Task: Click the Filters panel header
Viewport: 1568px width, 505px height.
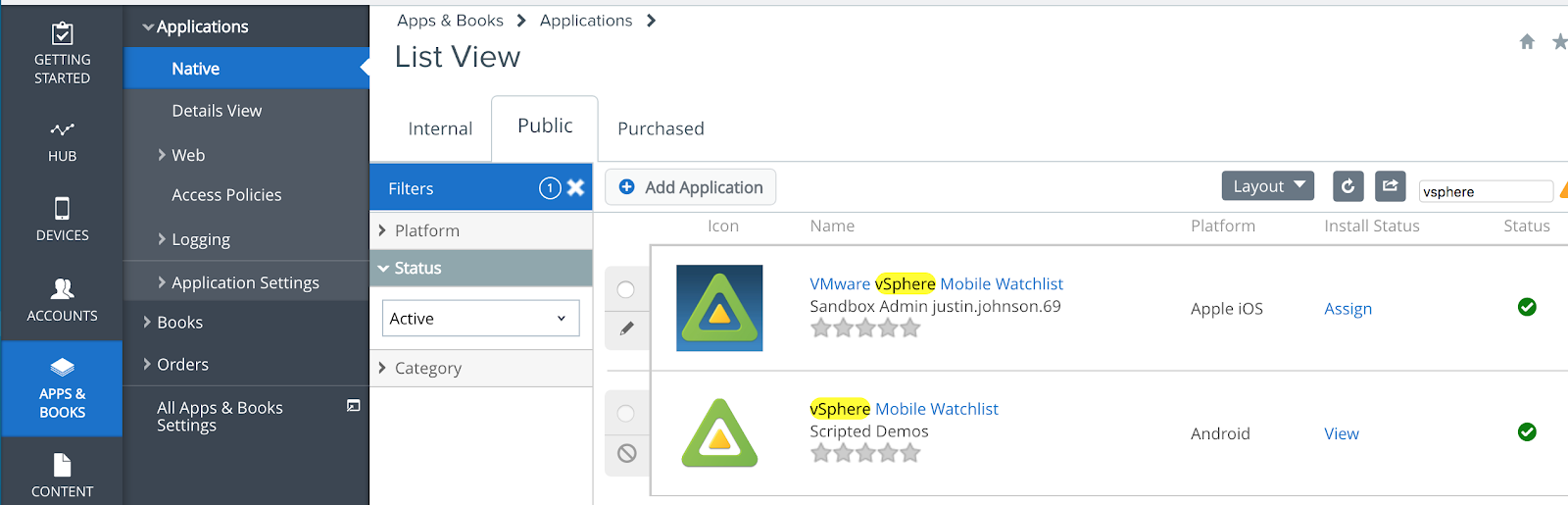Action: pyautogui.click(x=481, y=187)
